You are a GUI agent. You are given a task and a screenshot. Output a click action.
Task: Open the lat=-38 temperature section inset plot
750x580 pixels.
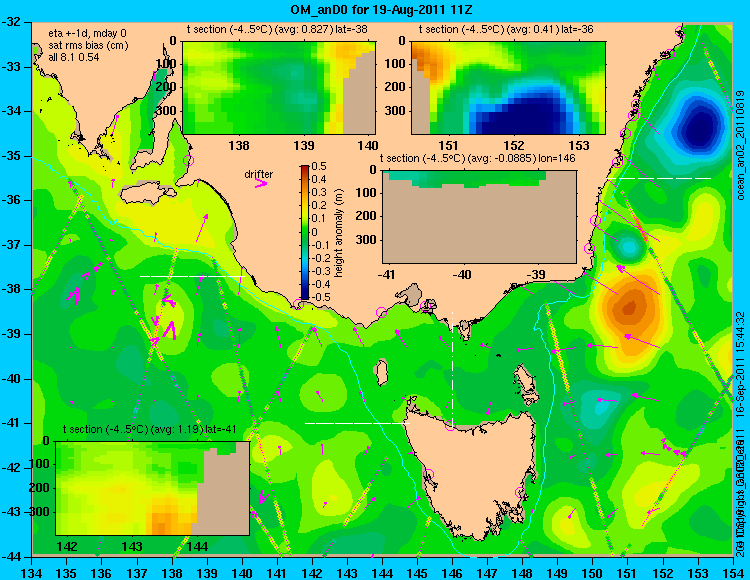tap(279, 87)
